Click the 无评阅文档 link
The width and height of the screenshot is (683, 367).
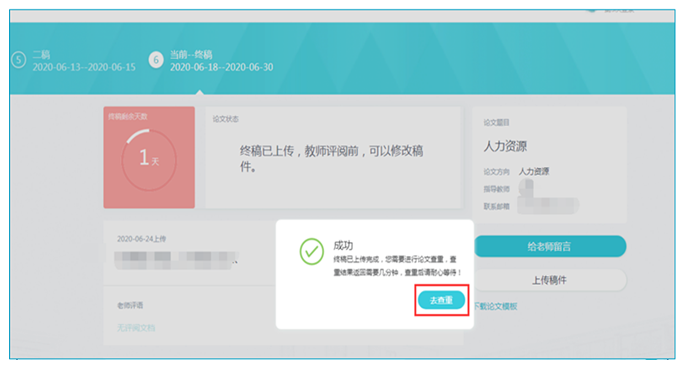136,327
